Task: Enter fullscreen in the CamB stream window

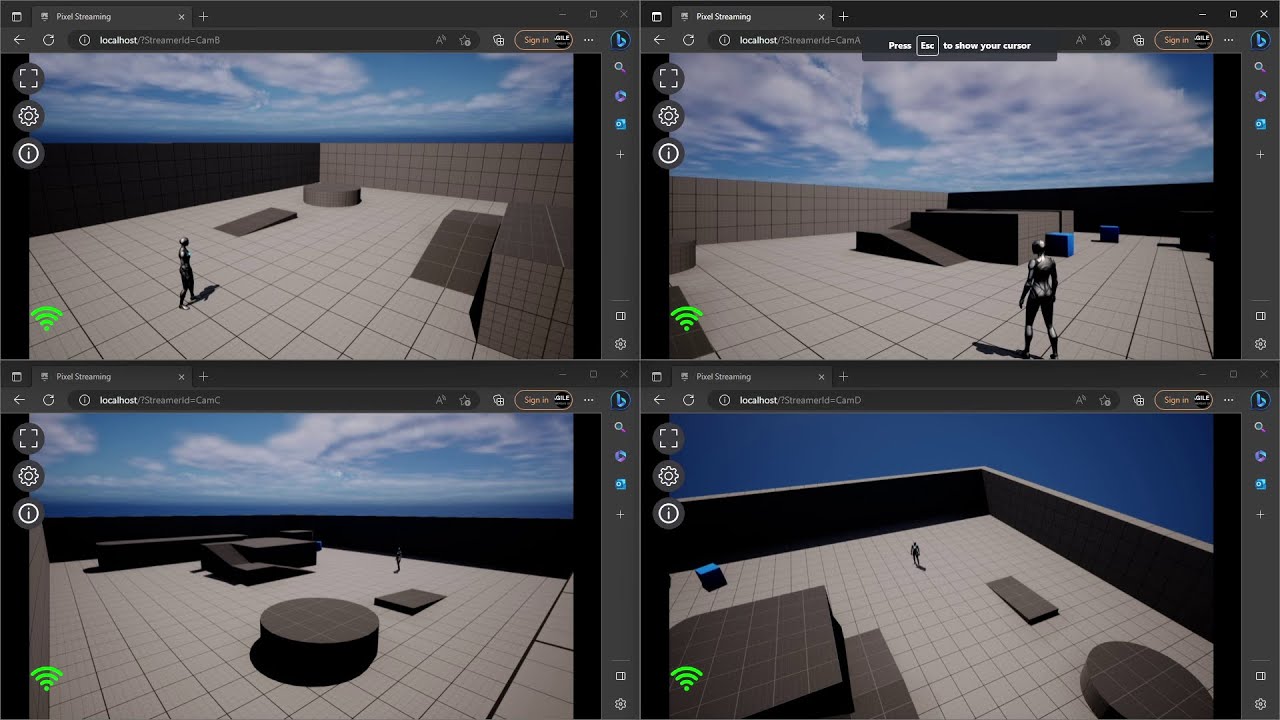Action: (29, 78)
